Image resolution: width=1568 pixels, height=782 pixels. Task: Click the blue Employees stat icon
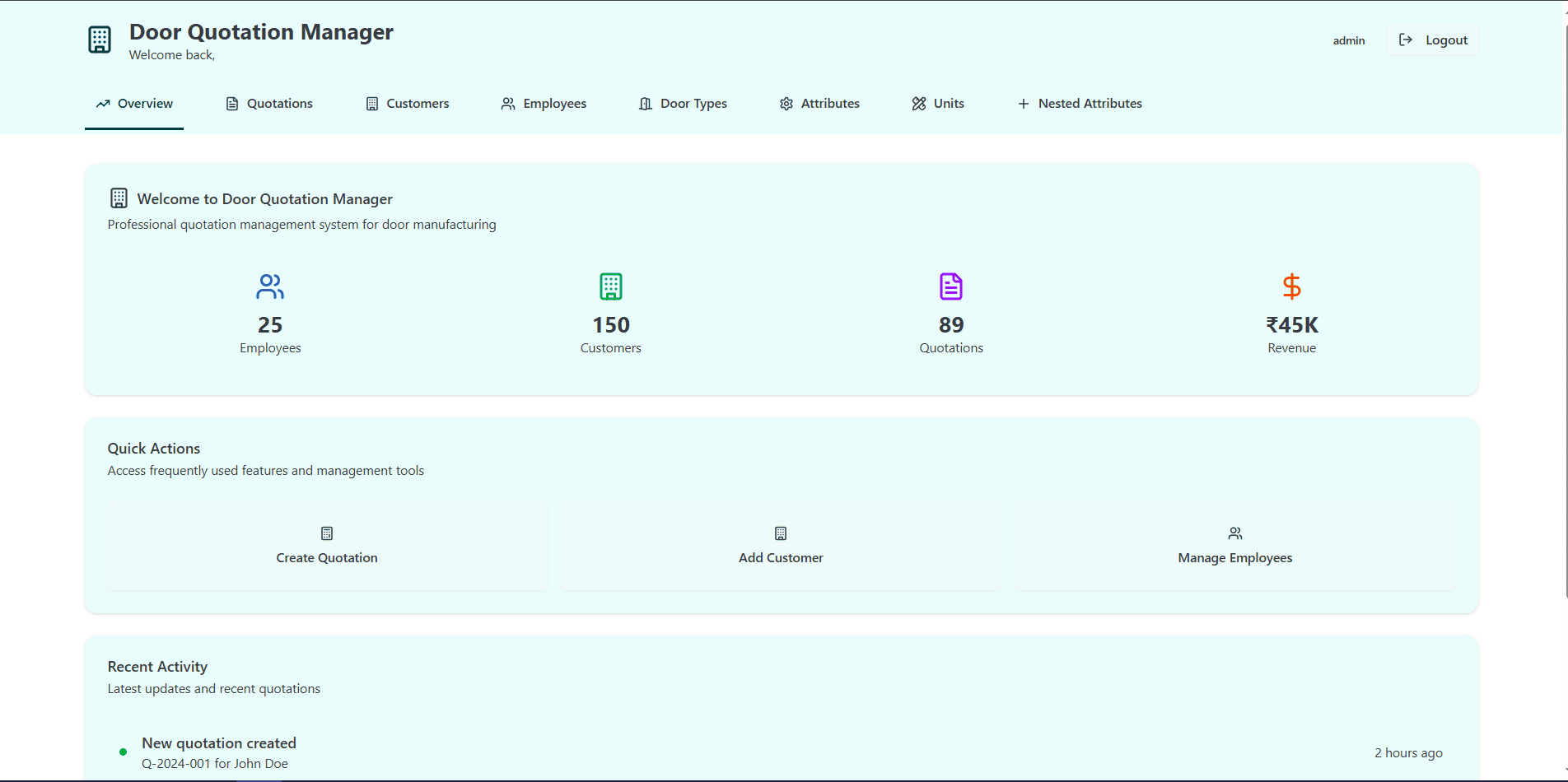(270, 286)
